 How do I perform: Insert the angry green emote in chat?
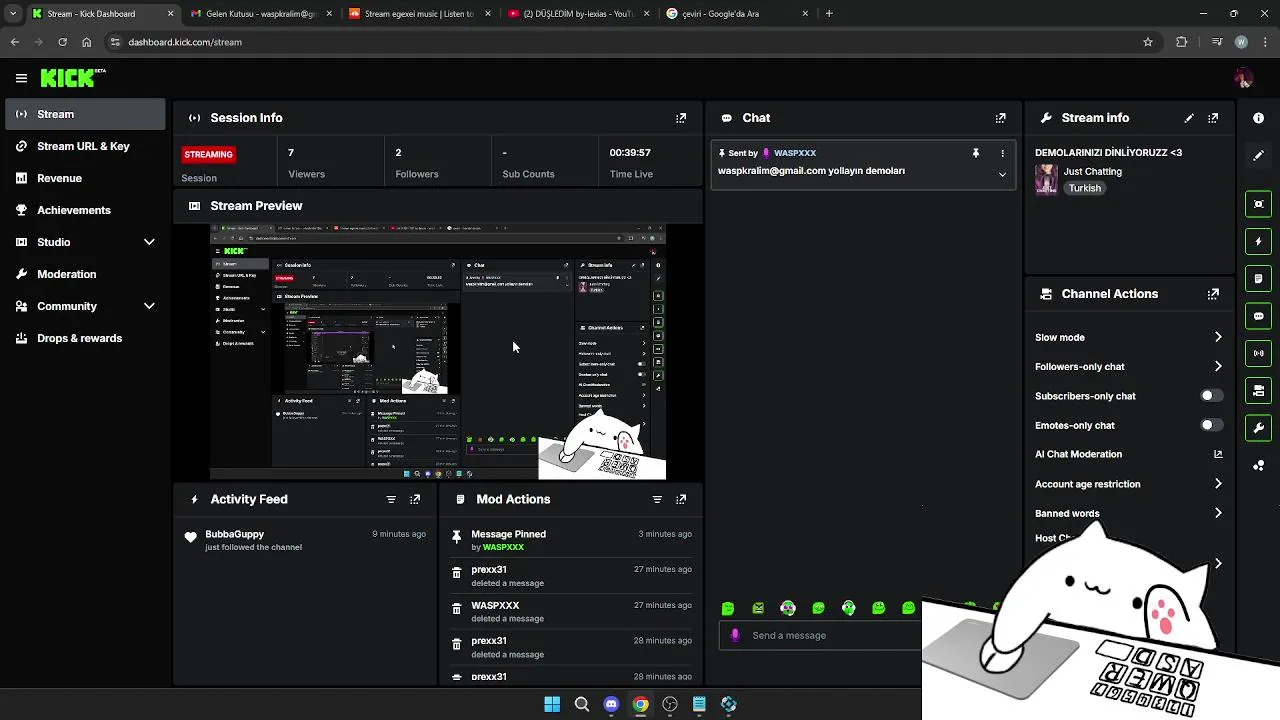[x=758, y=608]
